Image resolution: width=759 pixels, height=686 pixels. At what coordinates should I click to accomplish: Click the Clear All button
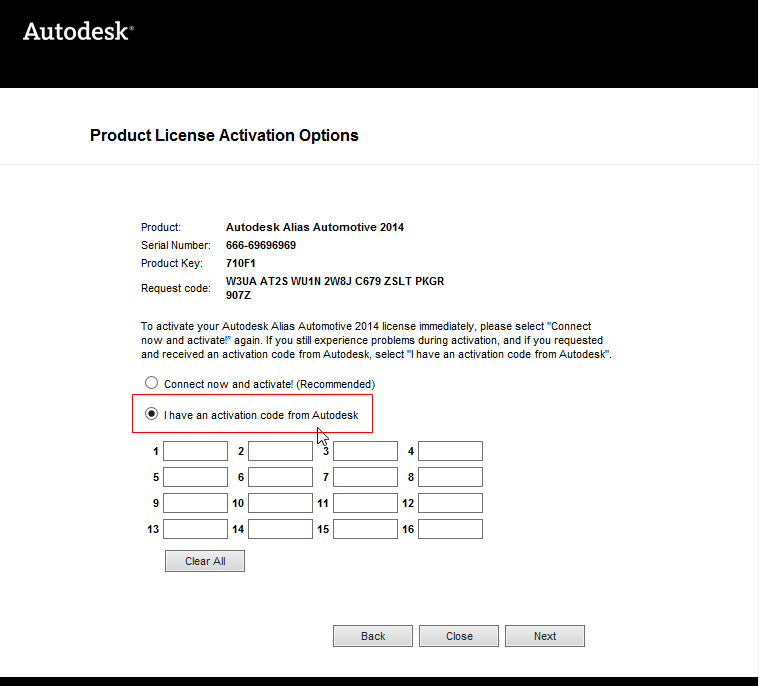(x=205, y=561)
